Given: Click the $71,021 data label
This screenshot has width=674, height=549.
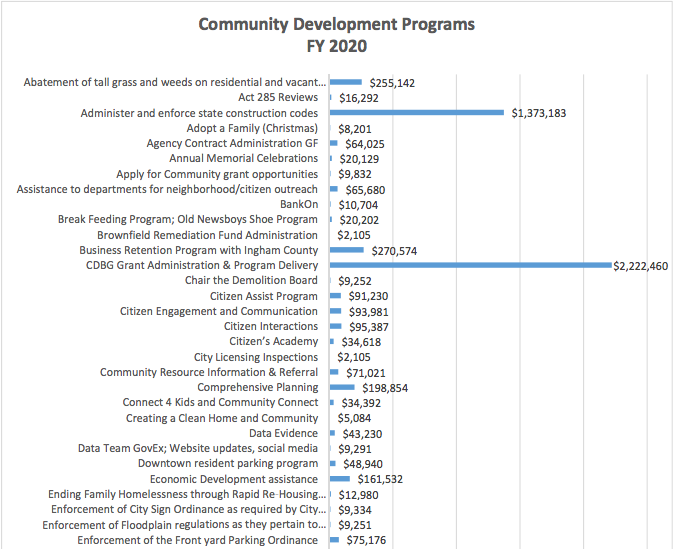Looking at the screenshot, I should click(x=365, y=373).
